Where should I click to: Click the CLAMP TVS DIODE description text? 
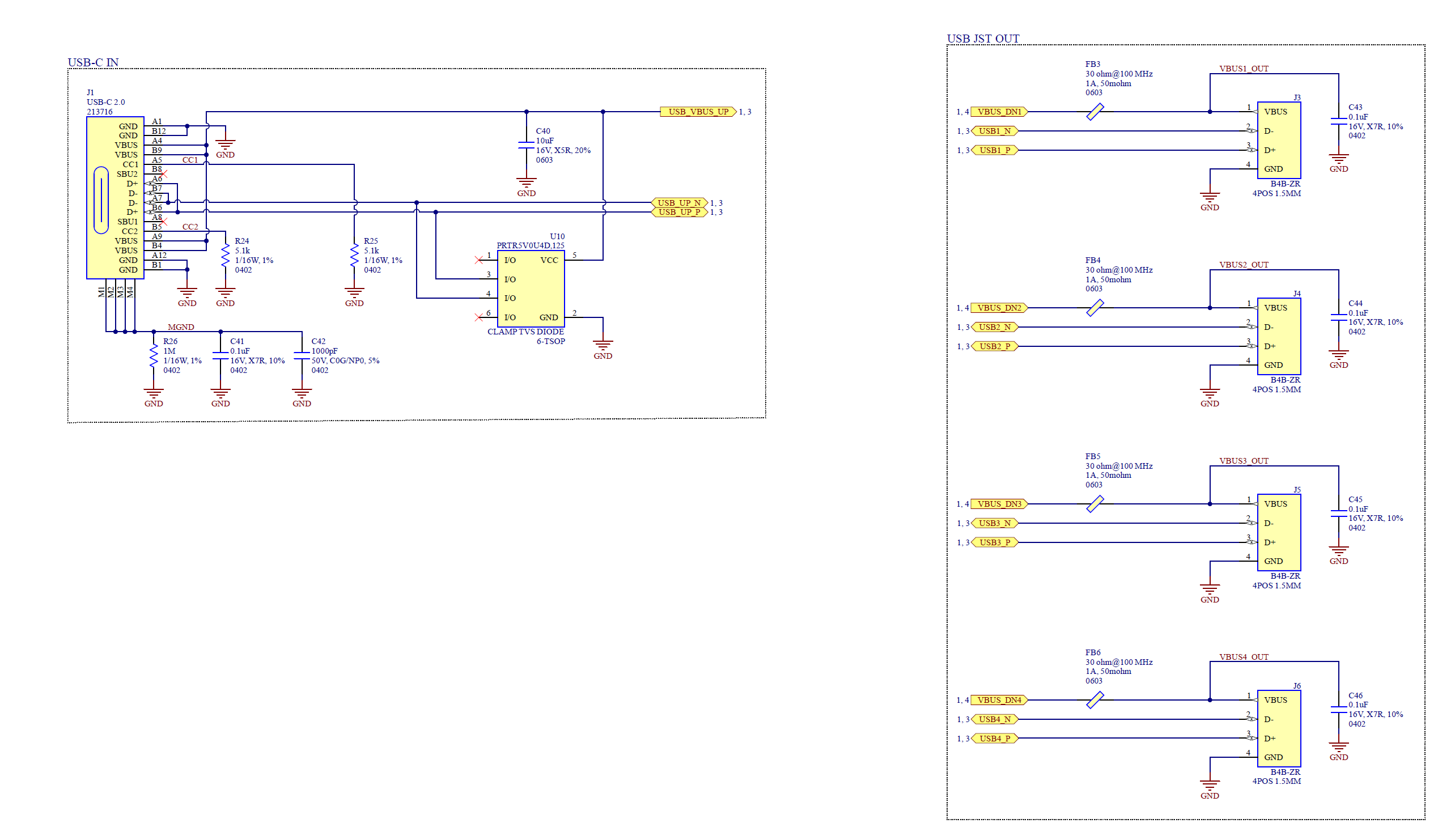pyautogui.click(x=525, y=332)
